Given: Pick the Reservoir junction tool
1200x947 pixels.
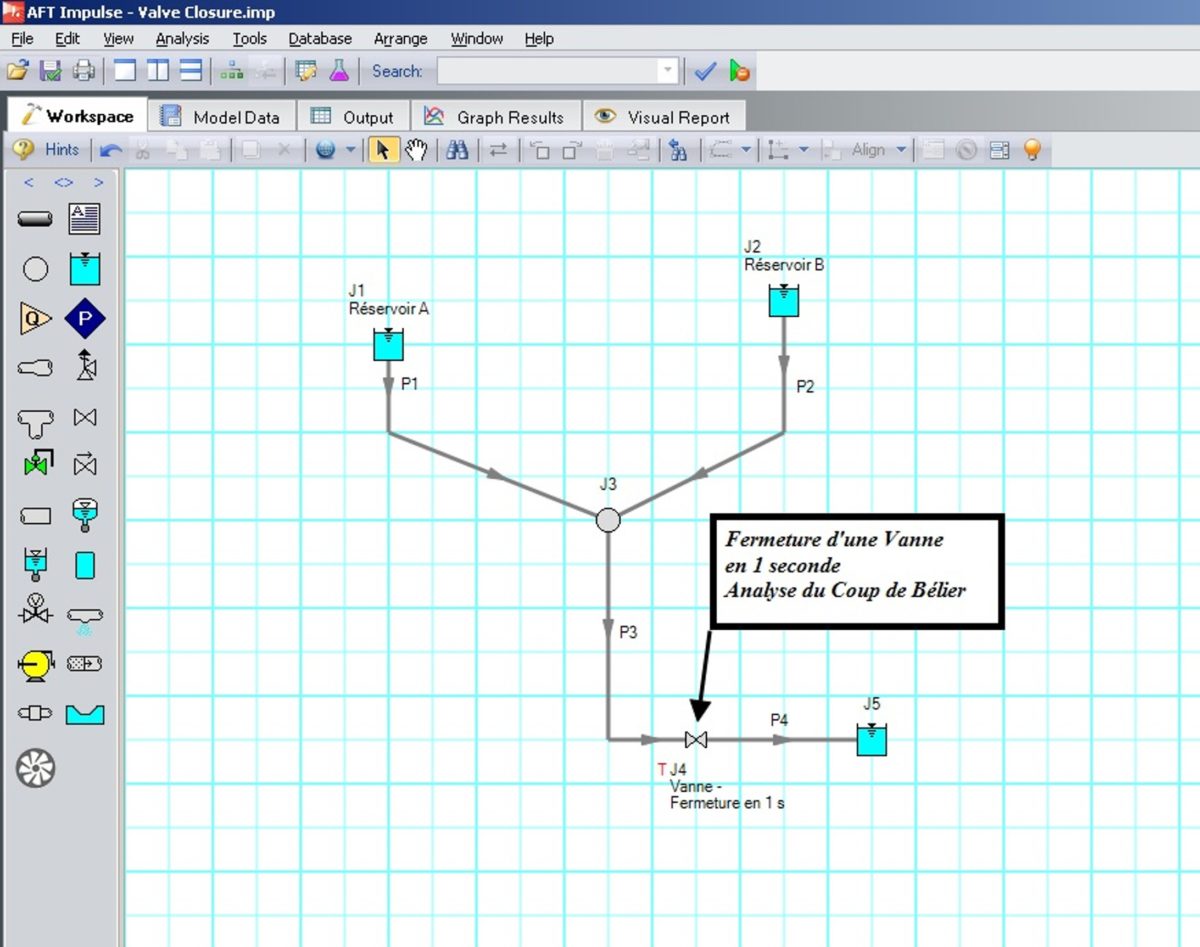Looking at the screenshot, I should (85, 269).
